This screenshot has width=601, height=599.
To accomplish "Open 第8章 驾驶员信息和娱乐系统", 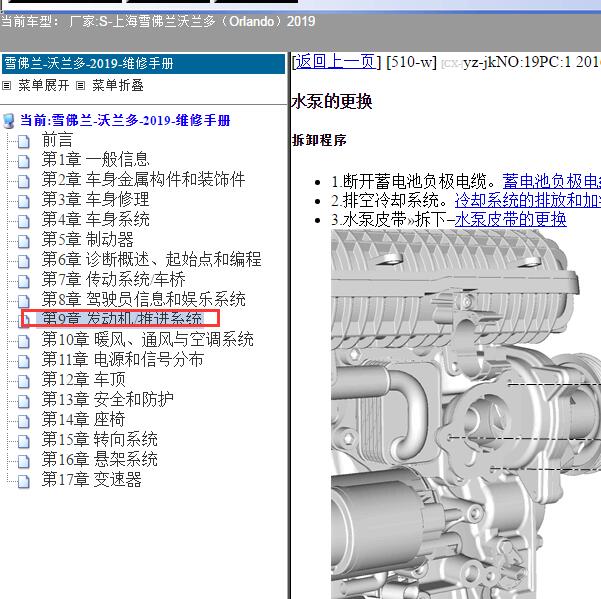I will click(x=143, y=299).
